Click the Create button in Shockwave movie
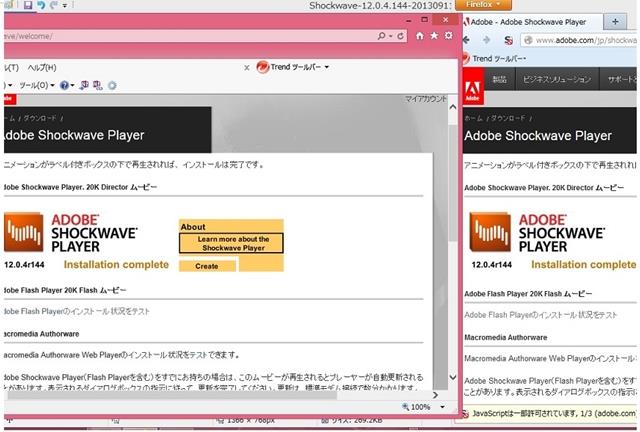The image size is (640, 432). pos(207,266)
